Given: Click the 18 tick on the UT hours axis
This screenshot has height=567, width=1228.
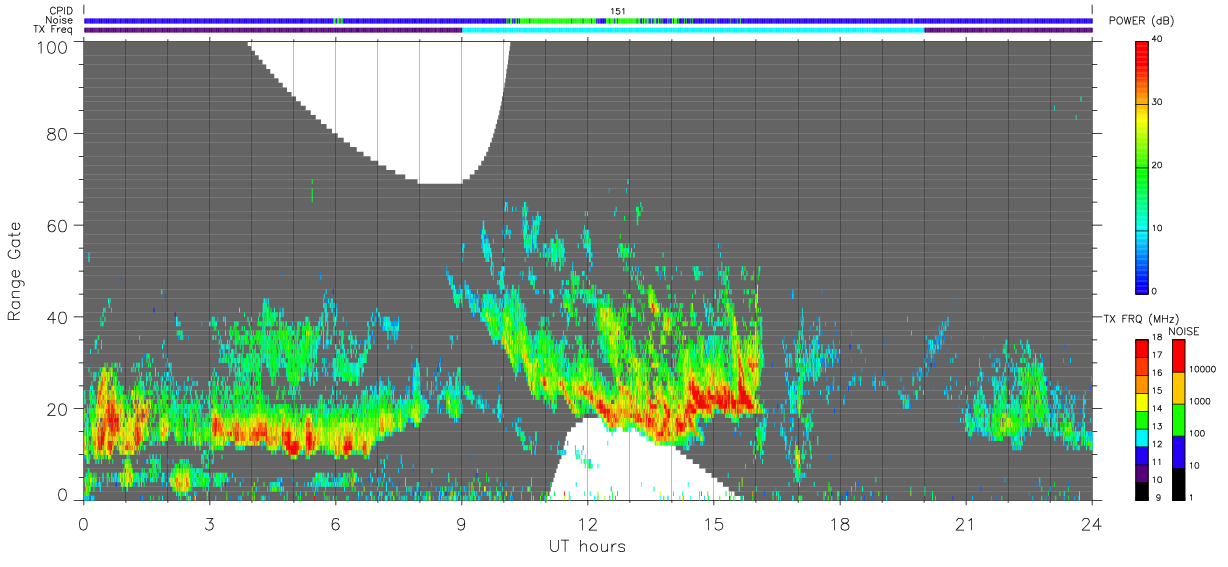Looking at the screenshot, I should [839, 524].
